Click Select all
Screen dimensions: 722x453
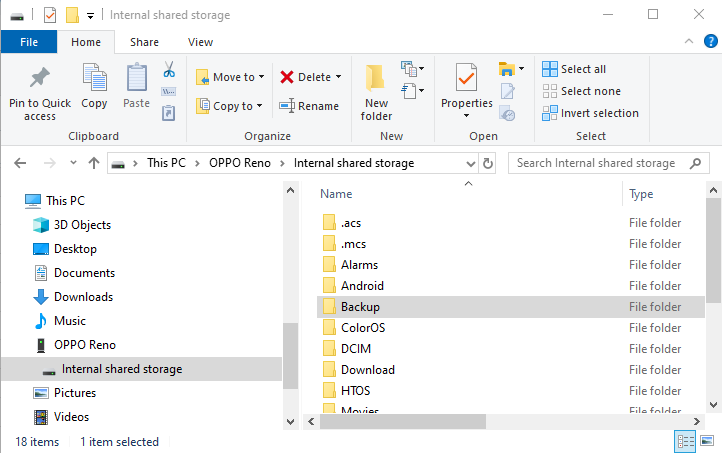(x=574, y=69)
